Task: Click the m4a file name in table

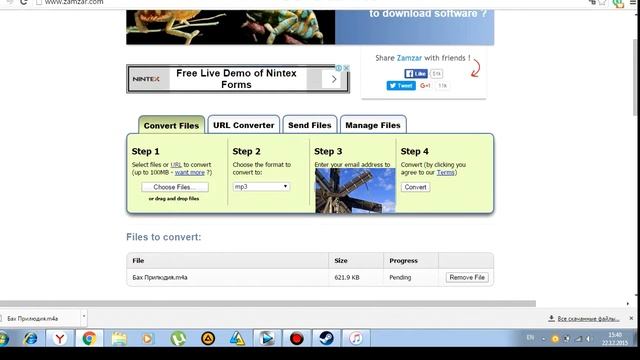Action: [160, 278]
